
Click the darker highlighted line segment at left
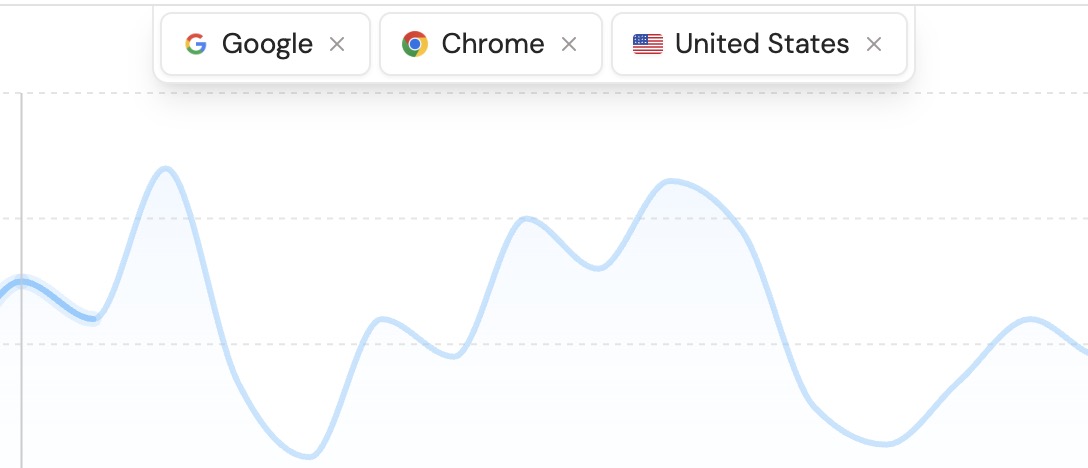(x=50, y=297)
